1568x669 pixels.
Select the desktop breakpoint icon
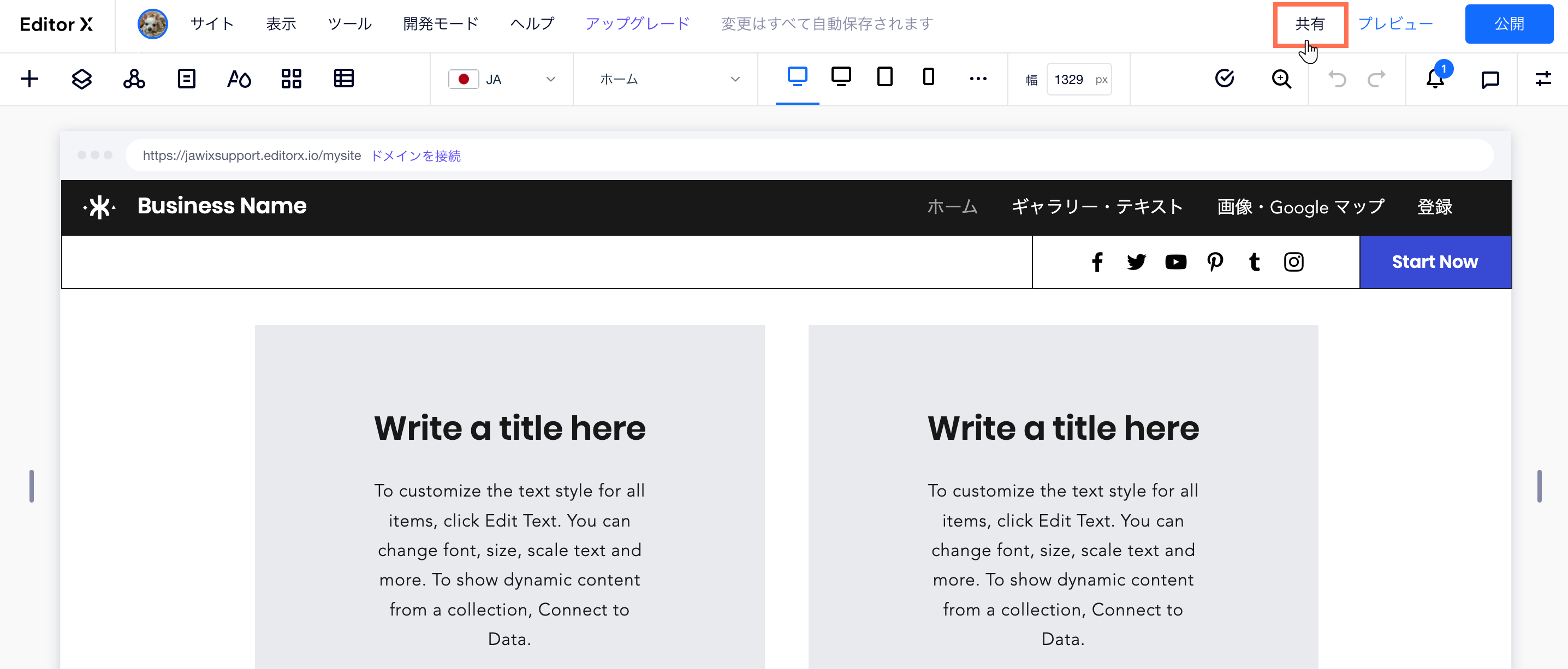tap(798, 77)
